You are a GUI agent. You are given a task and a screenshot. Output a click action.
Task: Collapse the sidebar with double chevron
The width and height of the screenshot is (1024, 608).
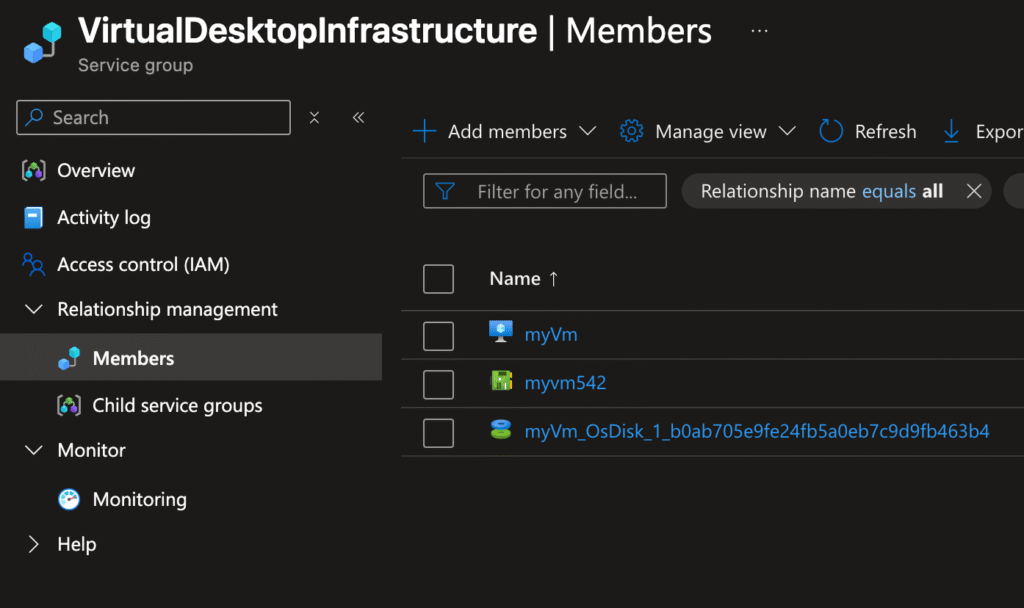click(359, 118)
